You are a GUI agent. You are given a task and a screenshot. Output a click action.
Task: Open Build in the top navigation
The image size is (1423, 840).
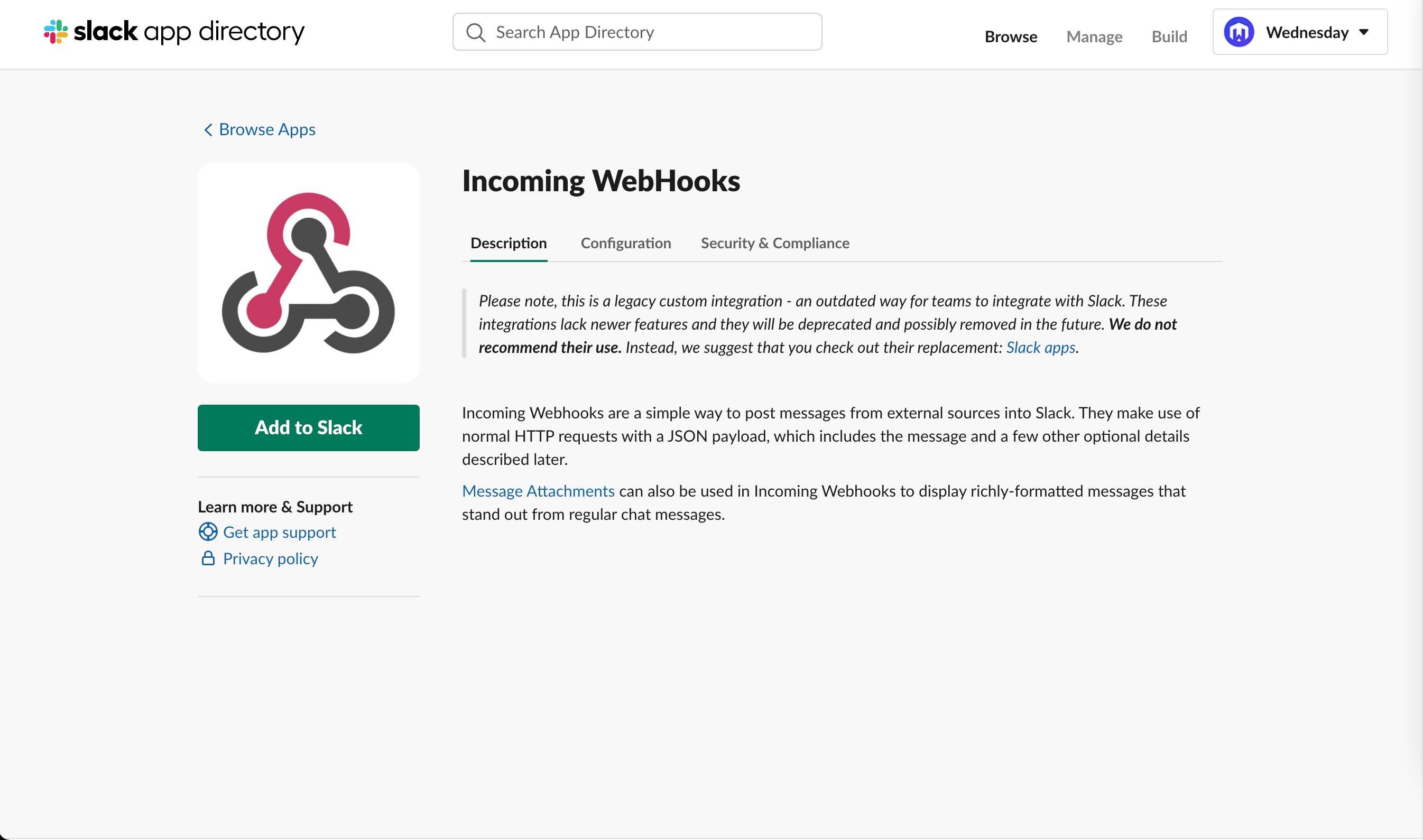pos(1169,37)
